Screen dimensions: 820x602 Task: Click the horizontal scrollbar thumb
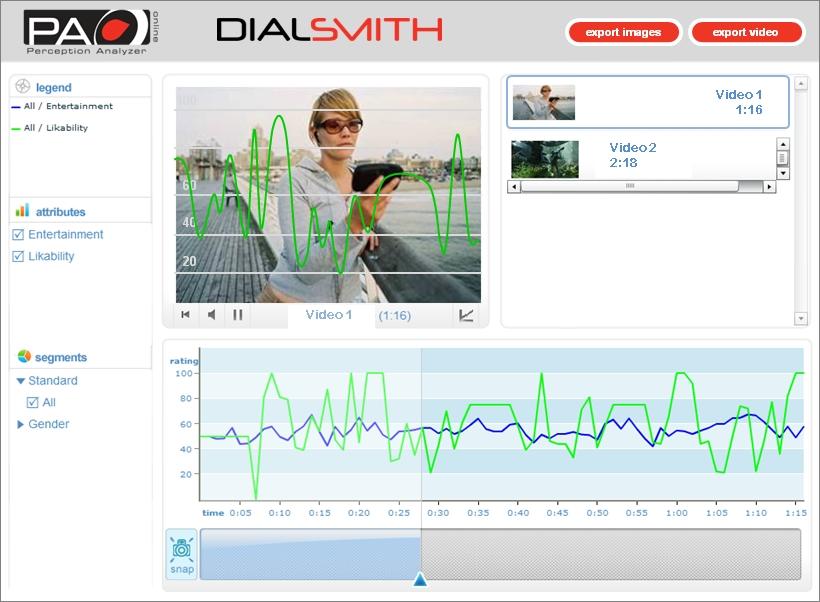tap(630, 186)
